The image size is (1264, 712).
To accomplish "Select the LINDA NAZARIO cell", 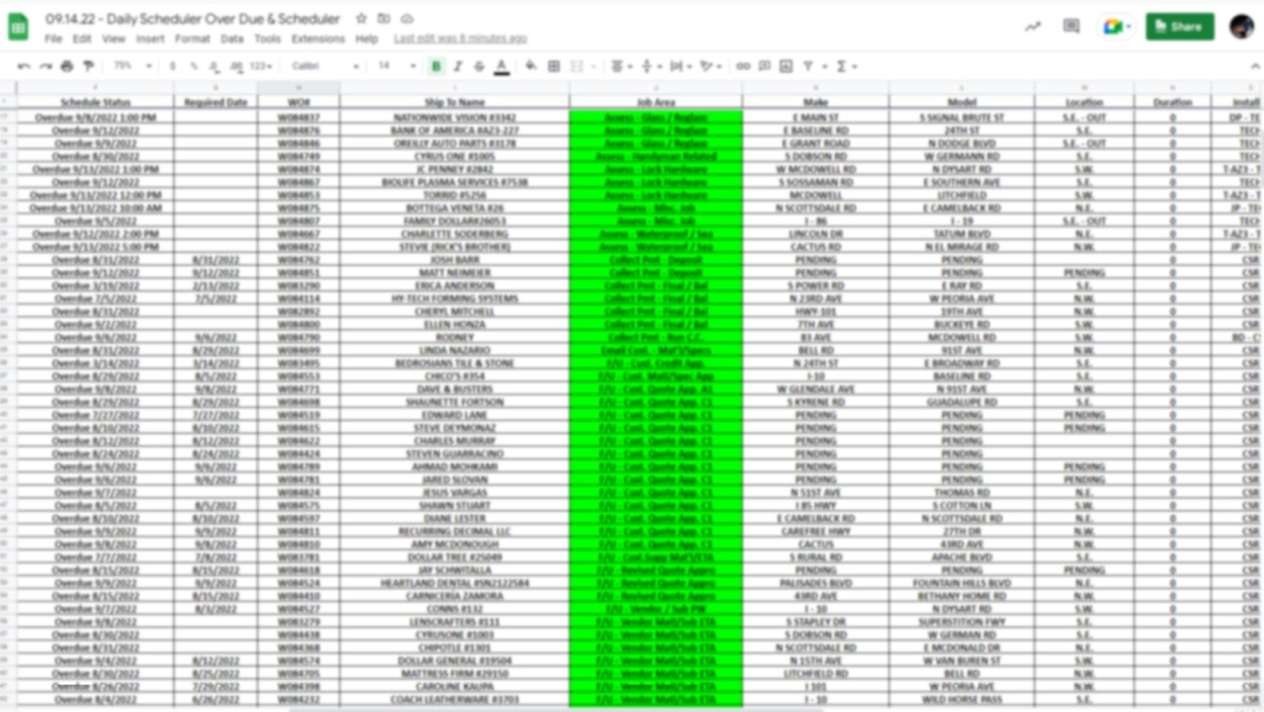I will 455,351.
